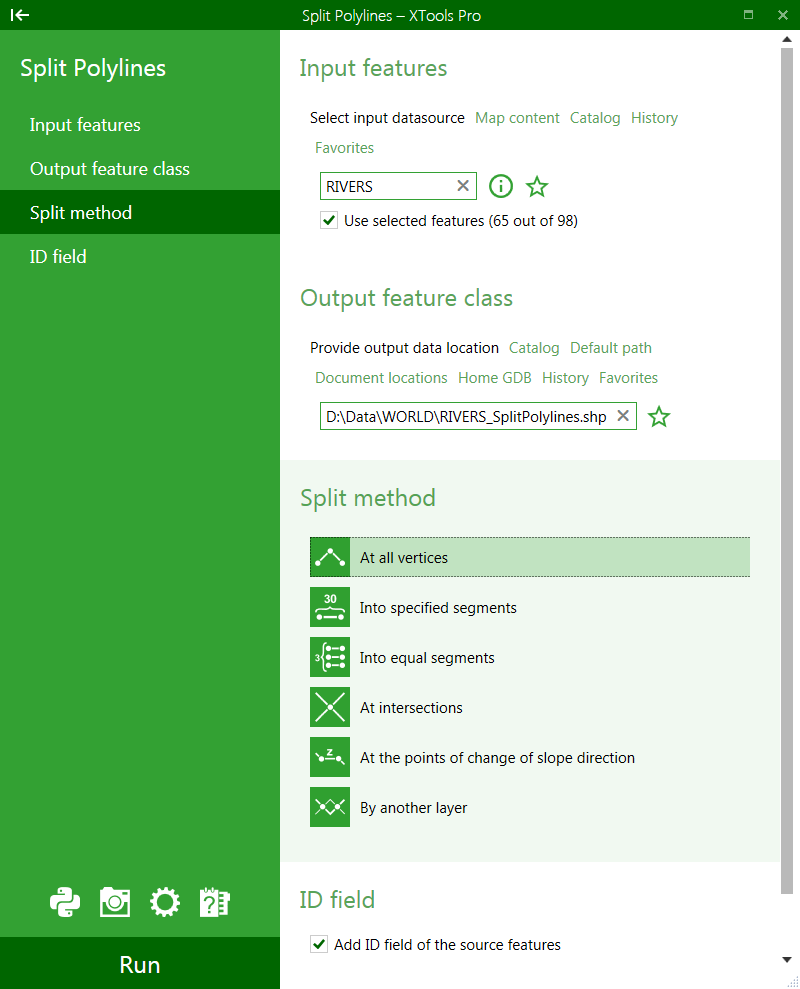
Task: Click the scrollbar up arrow
Action: click(787, 39)
